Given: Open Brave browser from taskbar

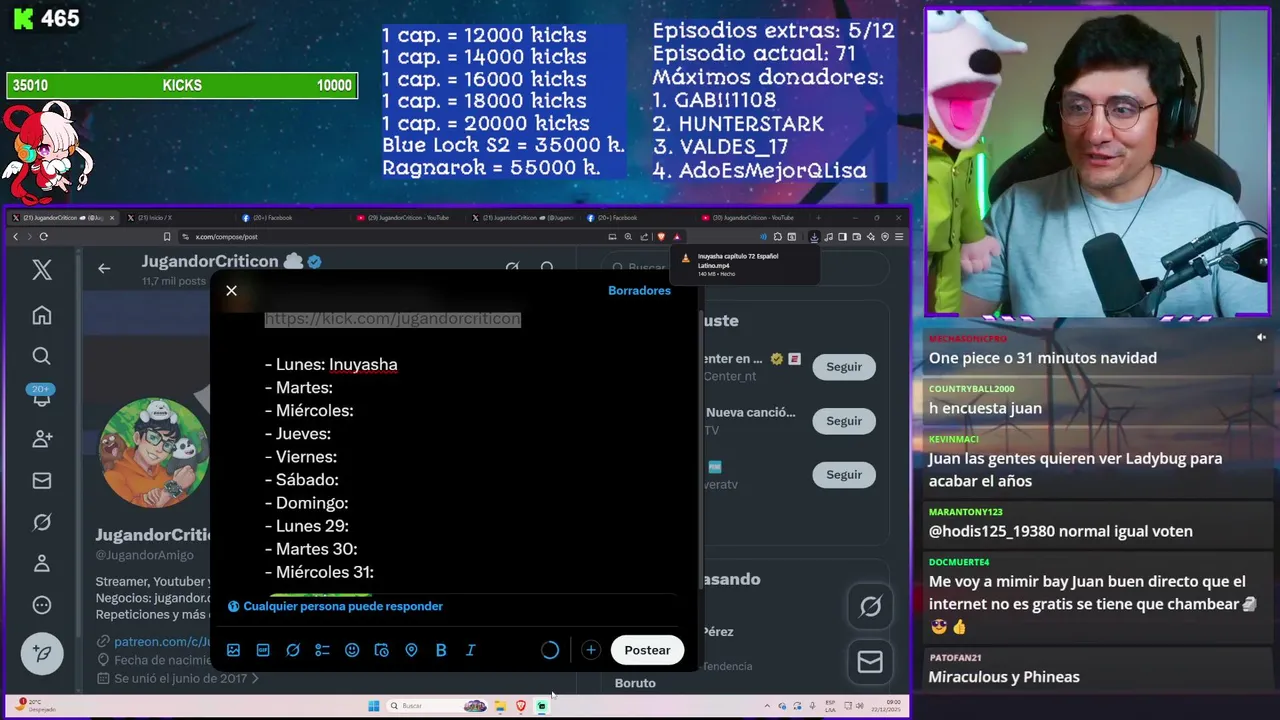Looking at the screenshot, I should (521, 706).
